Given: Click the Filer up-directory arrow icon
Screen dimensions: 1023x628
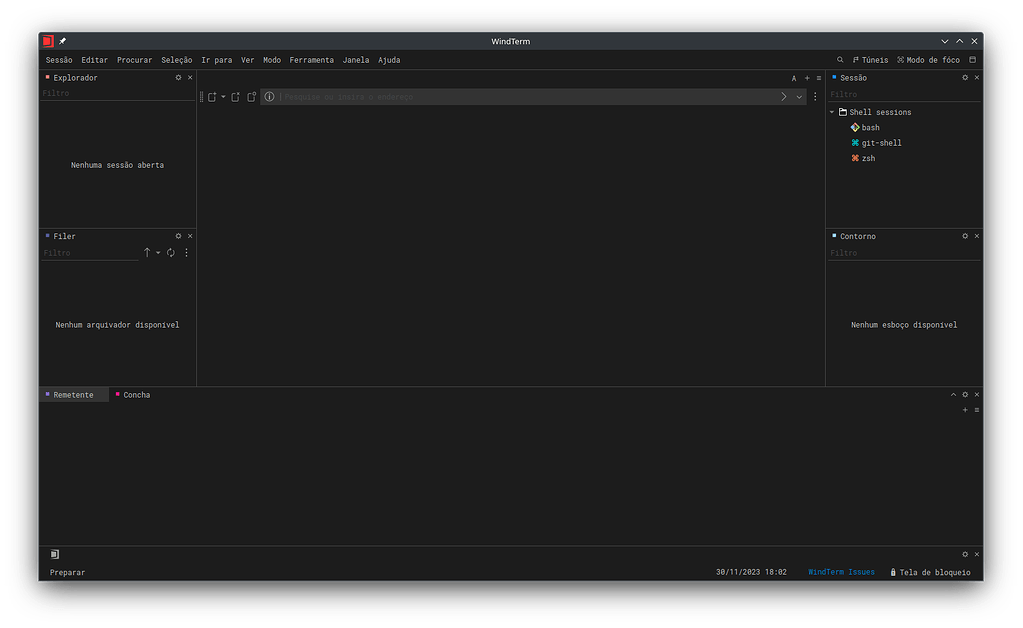Looking at the screenshot, I should [147, 252].
